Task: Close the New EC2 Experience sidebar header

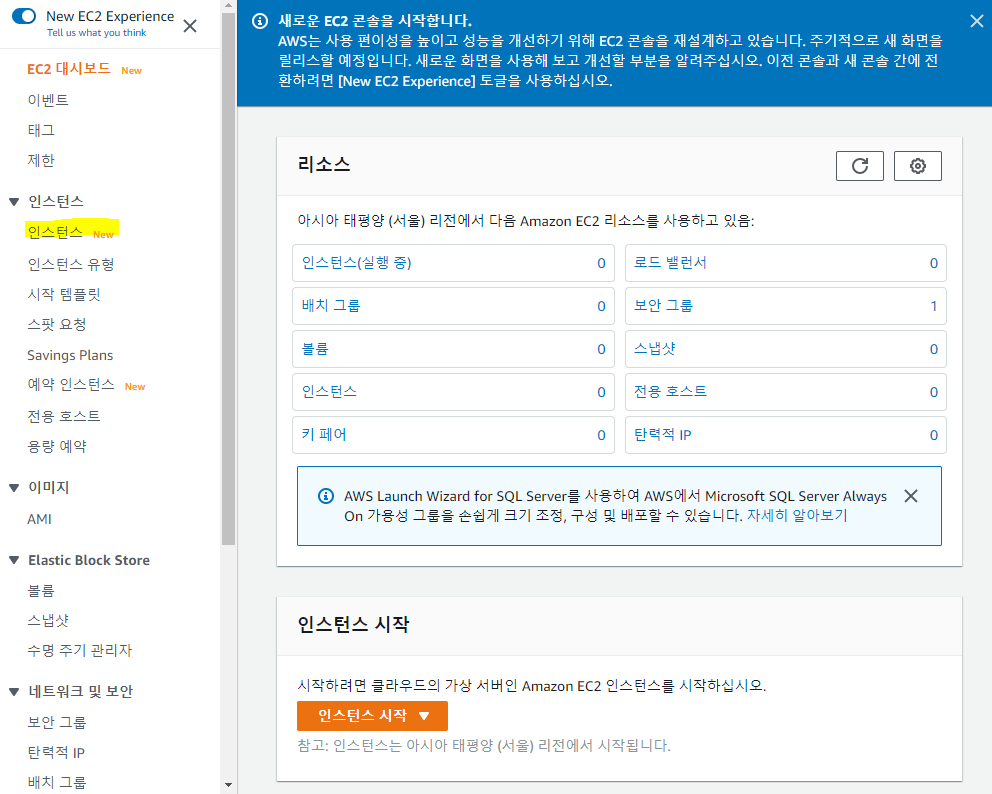Action: pos(190,26)
